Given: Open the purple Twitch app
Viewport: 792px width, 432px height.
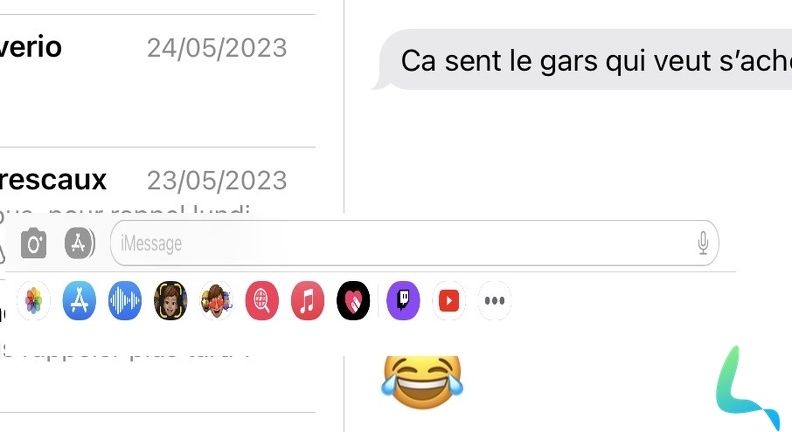Looking at the screenshot, I should pyautogui.click(x=403, y=301).
